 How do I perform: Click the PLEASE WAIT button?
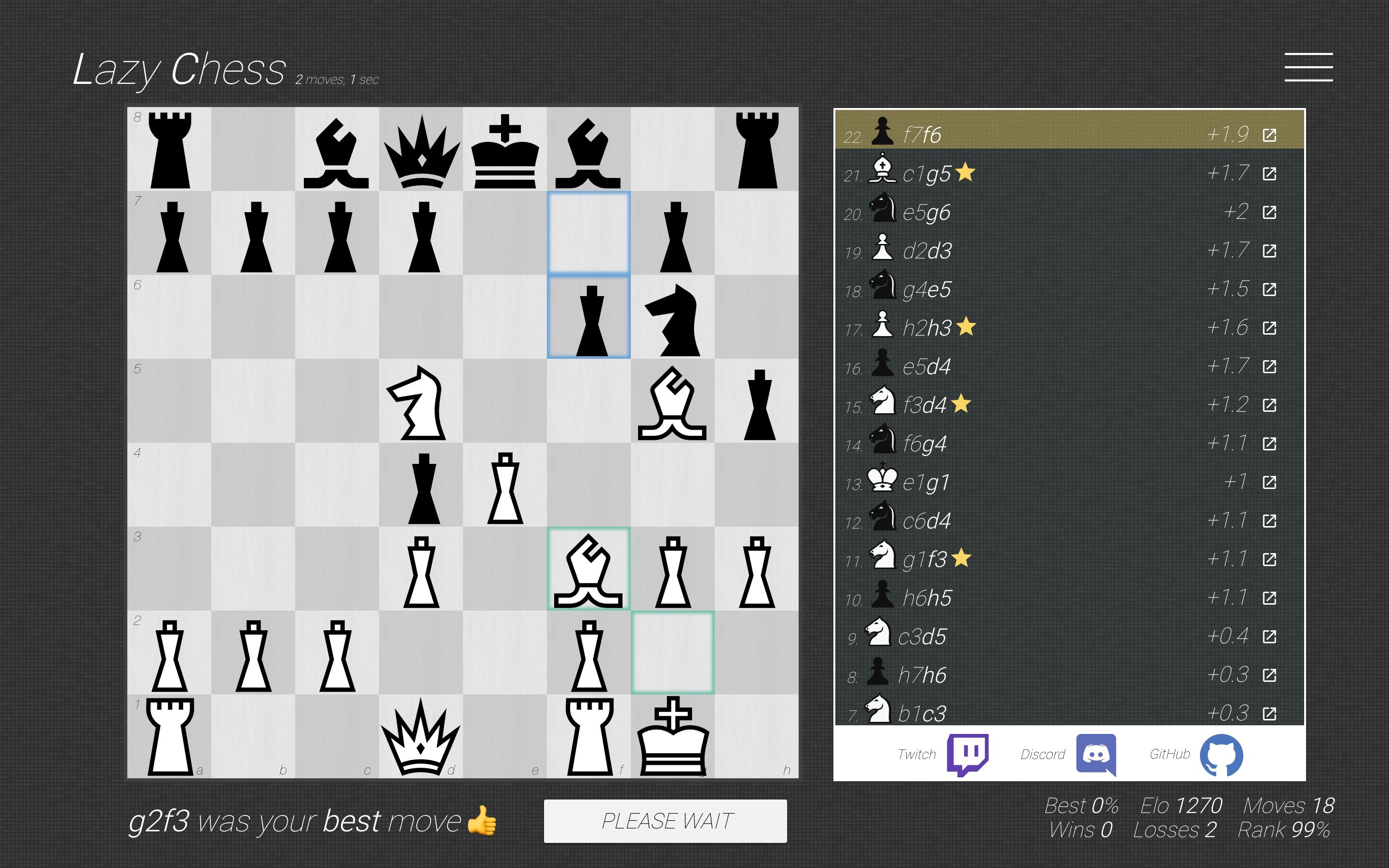point(667,822)
